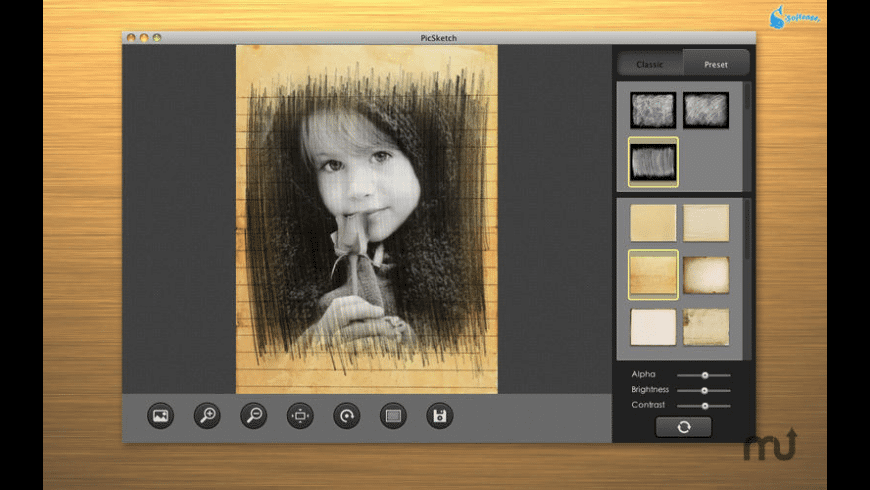This screenshot has width=870, height=490.
Task: Close the PicSketch window with the red button
Action: (x=131, y=38)
